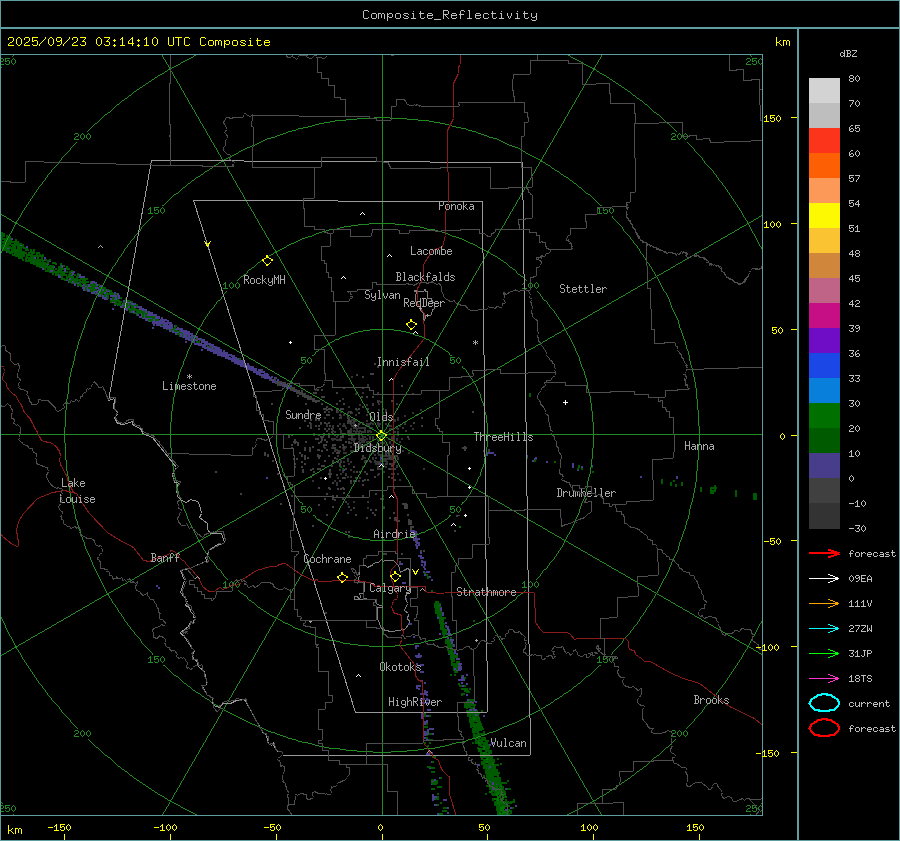The image size is (900, 841).
Task: Pick the yellow 51 dBZ color swatch
Action: point(824,216)
